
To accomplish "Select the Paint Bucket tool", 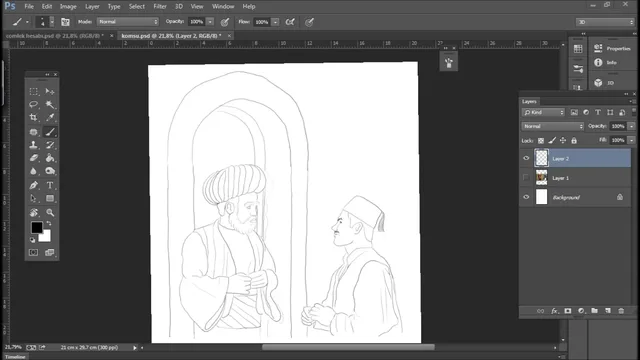I will [x=50, y=158].
